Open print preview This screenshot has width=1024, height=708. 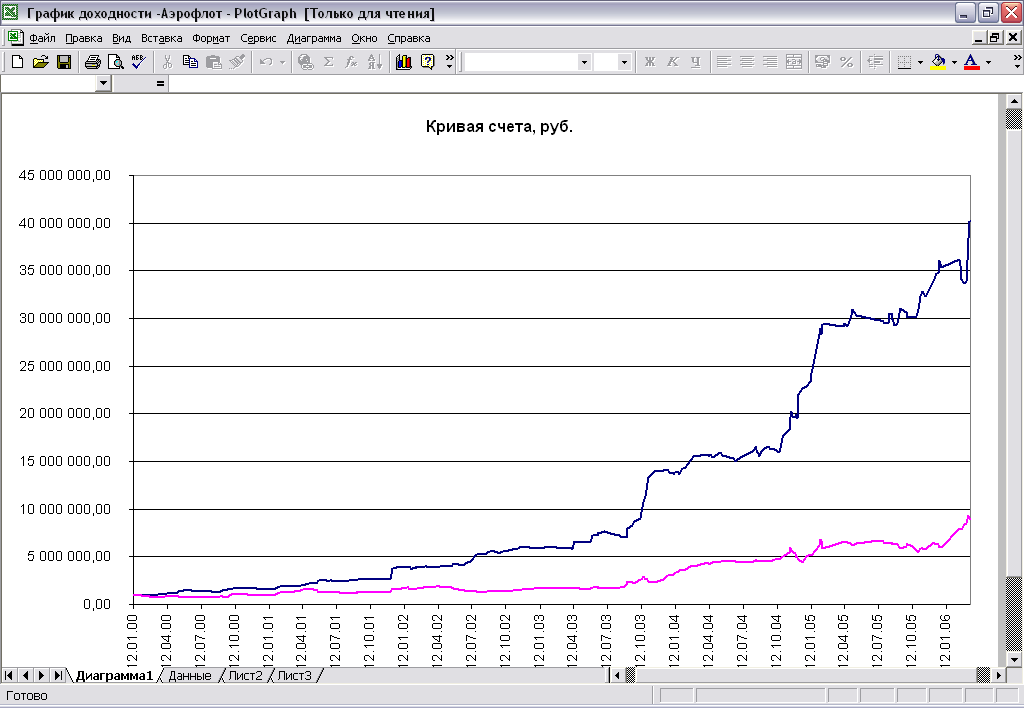tap(116, 62)
